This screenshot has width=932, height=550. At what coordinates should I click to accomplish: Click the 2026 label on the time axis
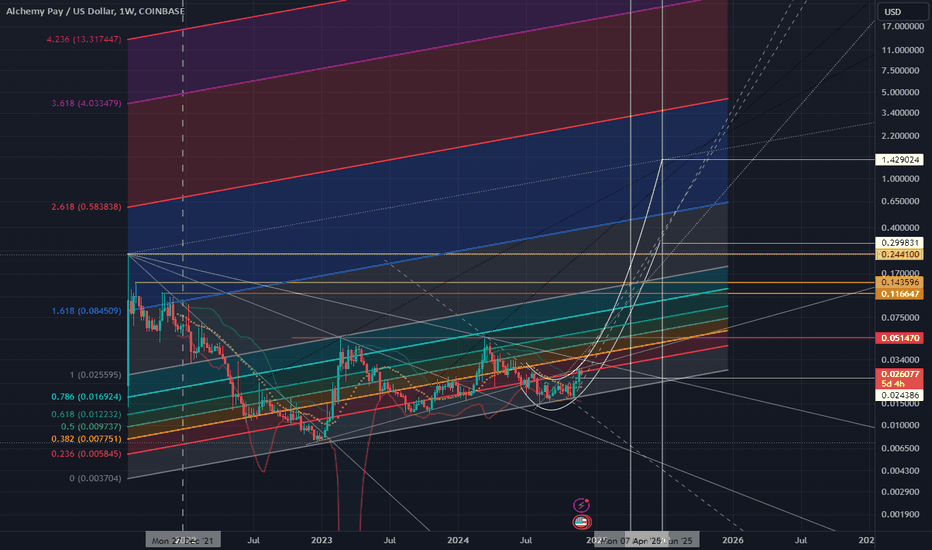(732, 540)
